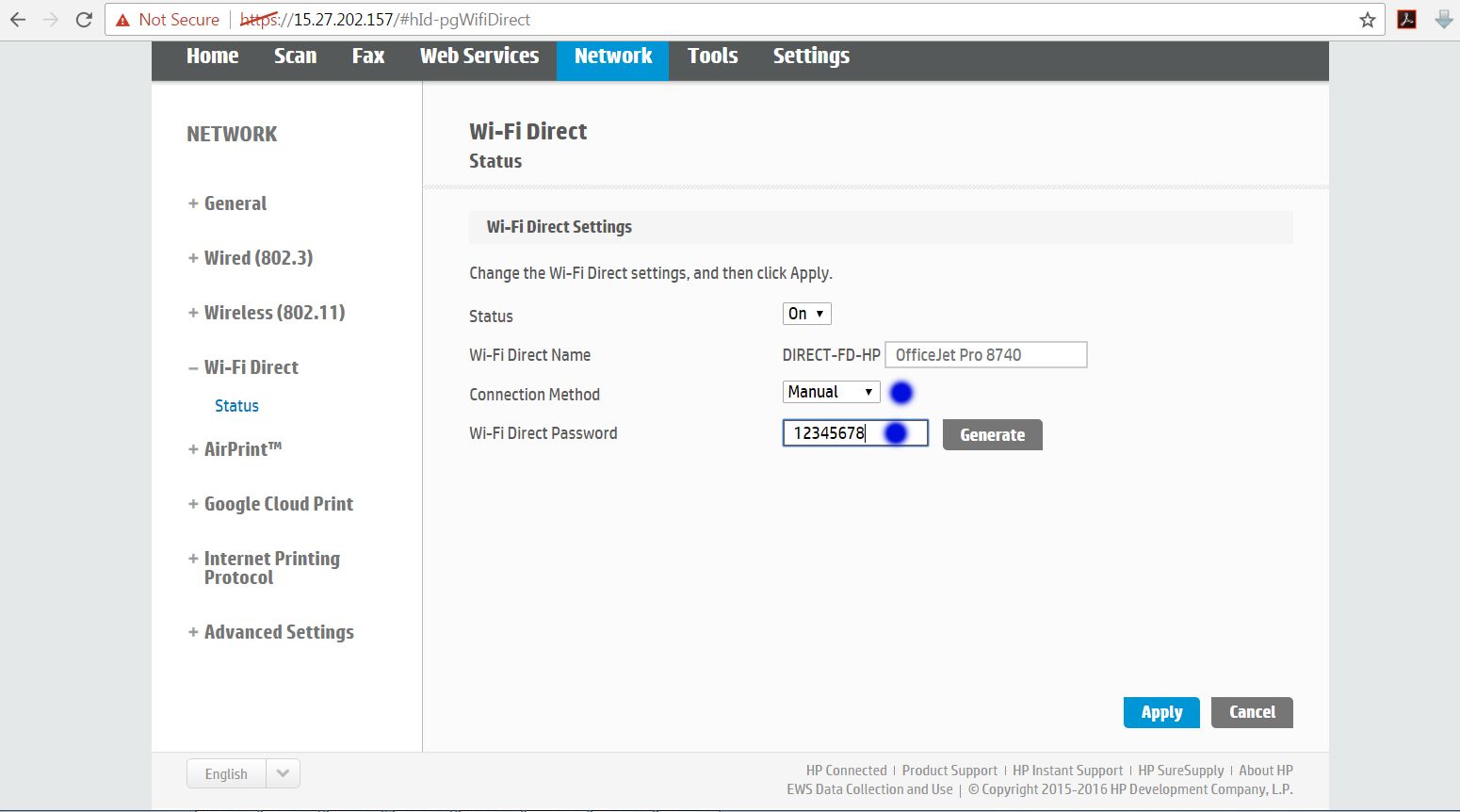Expand Wireless (802.11) section
The width and height of the screenshot is (1460, 812).
273,313
